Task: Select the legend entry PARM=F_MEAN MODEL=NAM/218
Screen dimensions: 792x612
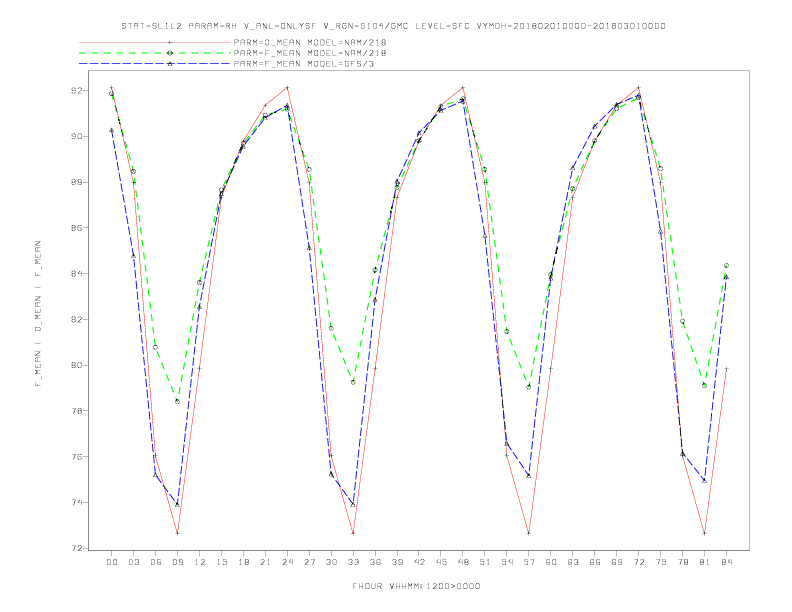Action: pos(310,53)
